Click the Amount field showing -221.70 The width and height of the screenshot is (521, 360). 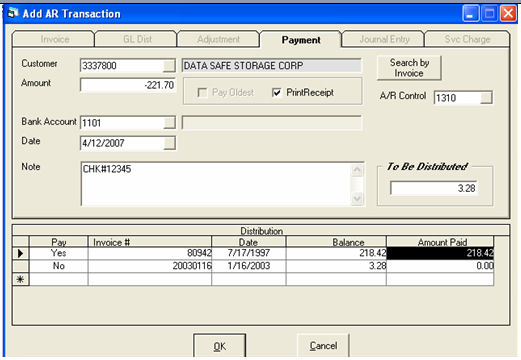coord(128,85)
